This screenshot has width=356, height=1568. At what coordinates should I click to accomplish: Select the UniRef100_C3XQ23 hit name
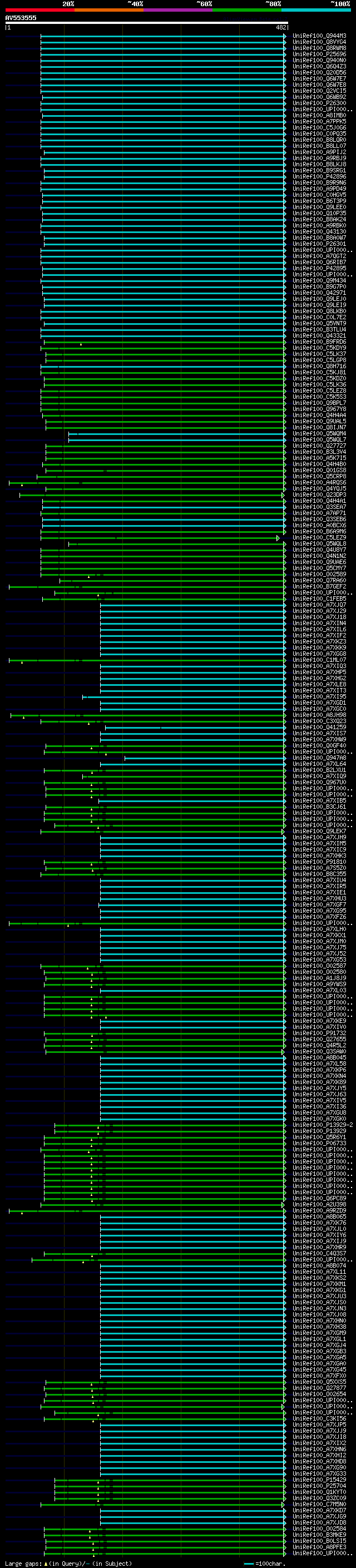click(x=319, y=721)
